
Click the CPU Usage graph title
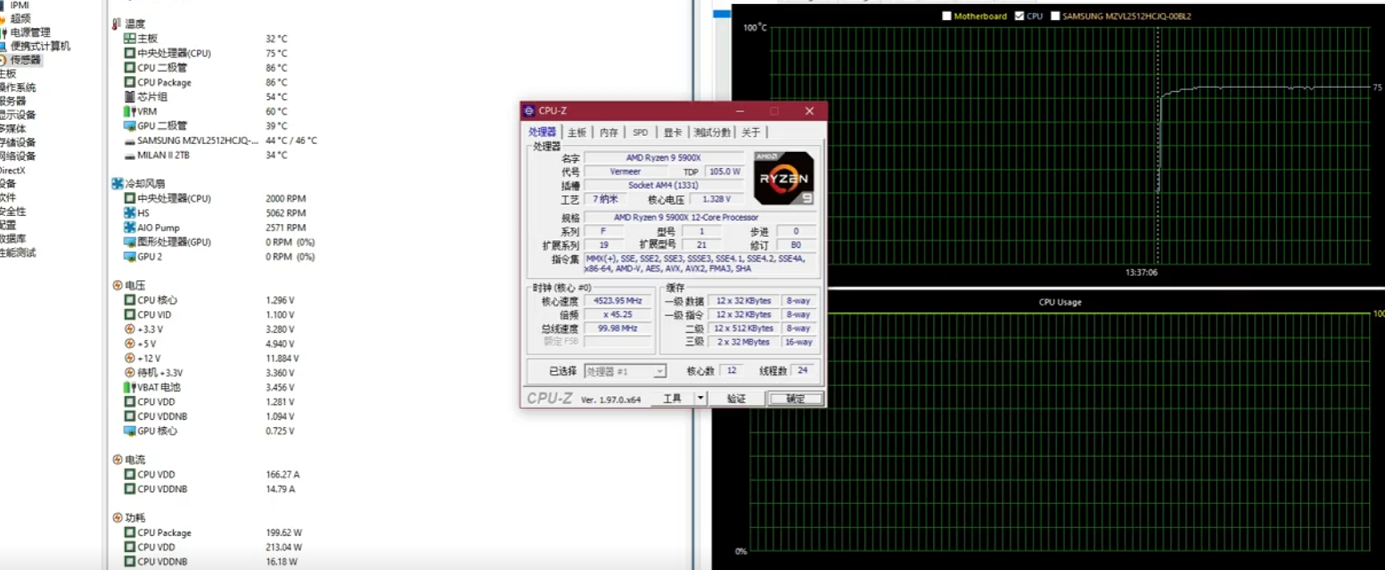pyautogui.click(x=1060, y=302)
